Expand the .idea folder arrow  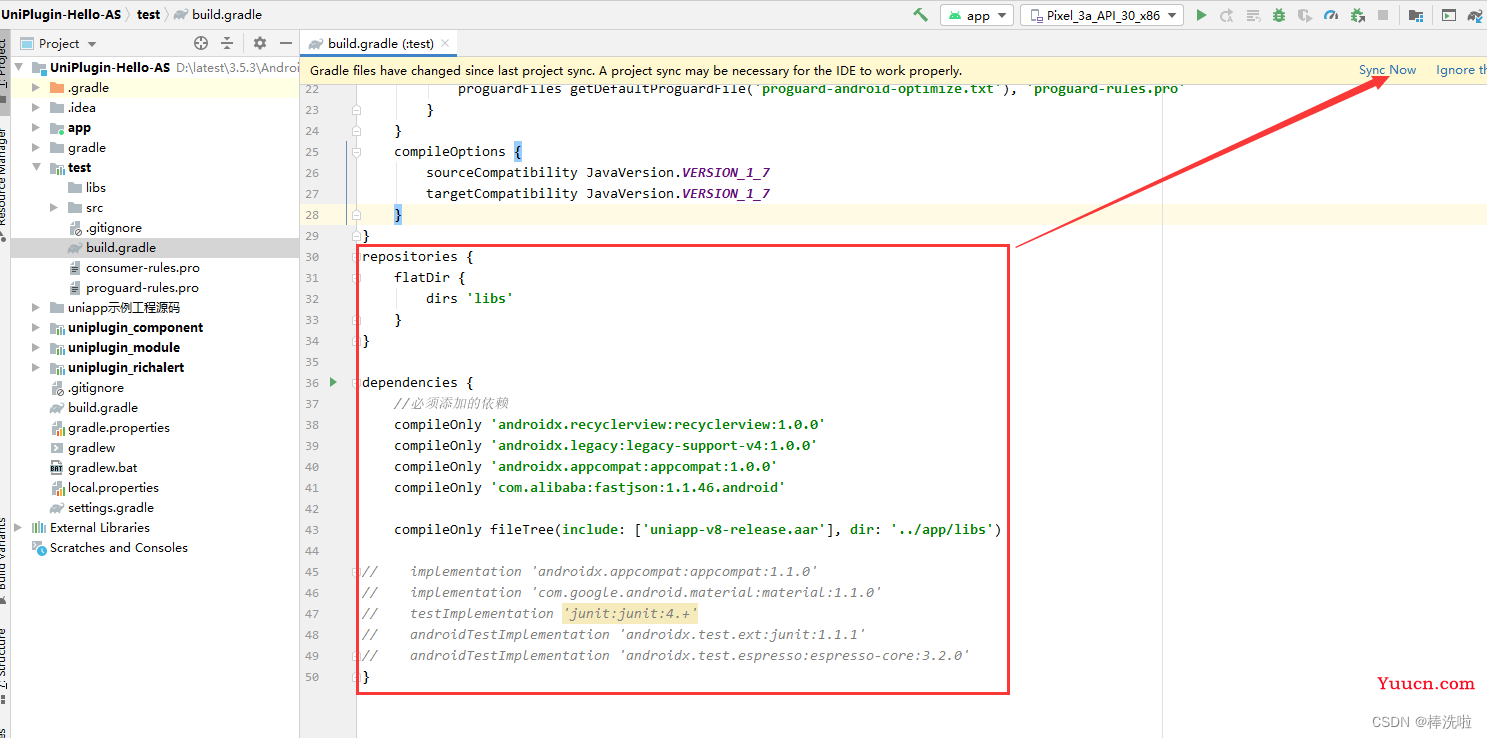click(x=37, y=108)
